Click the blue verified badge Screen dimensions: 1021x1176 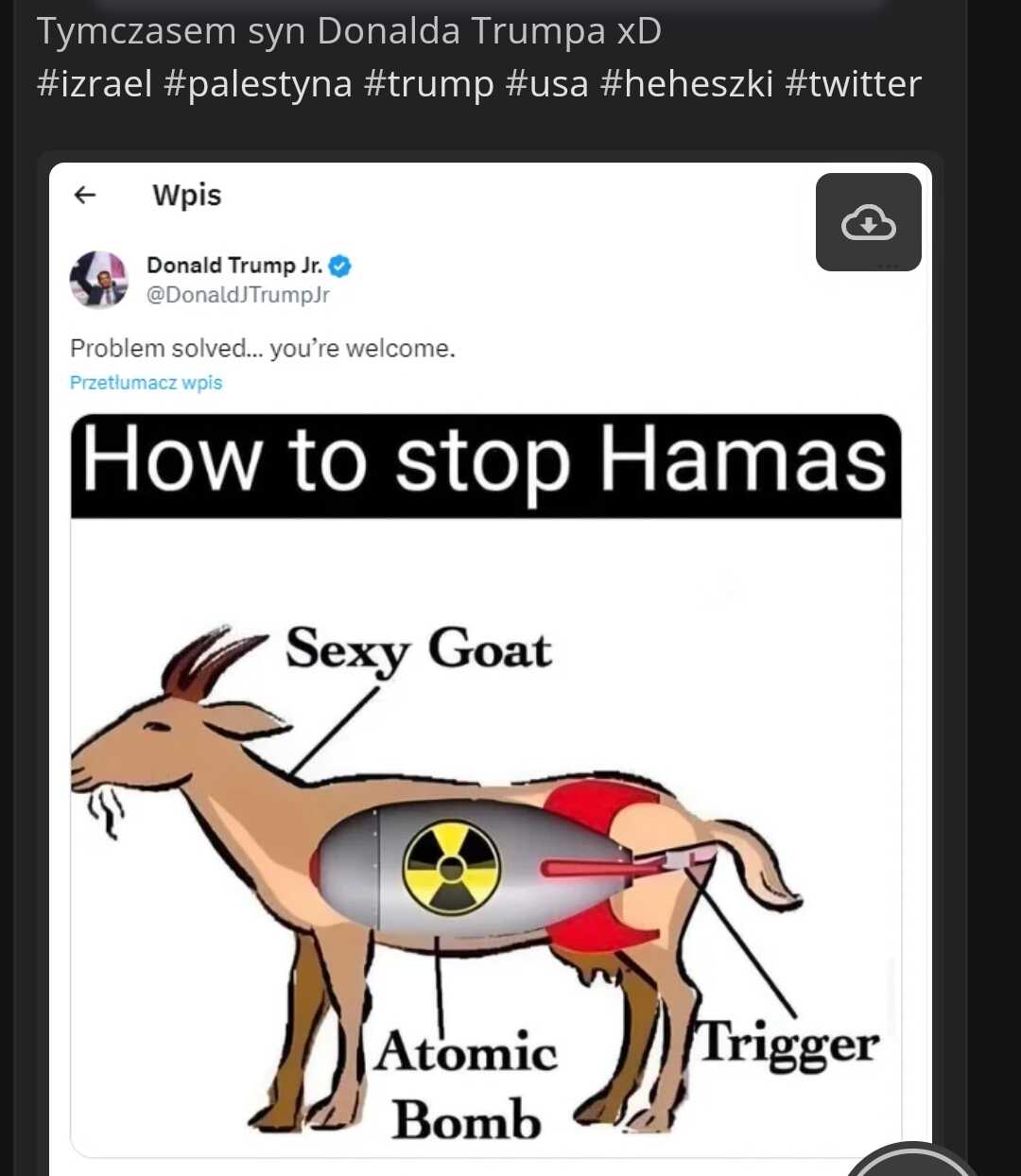tap(340, 266)
